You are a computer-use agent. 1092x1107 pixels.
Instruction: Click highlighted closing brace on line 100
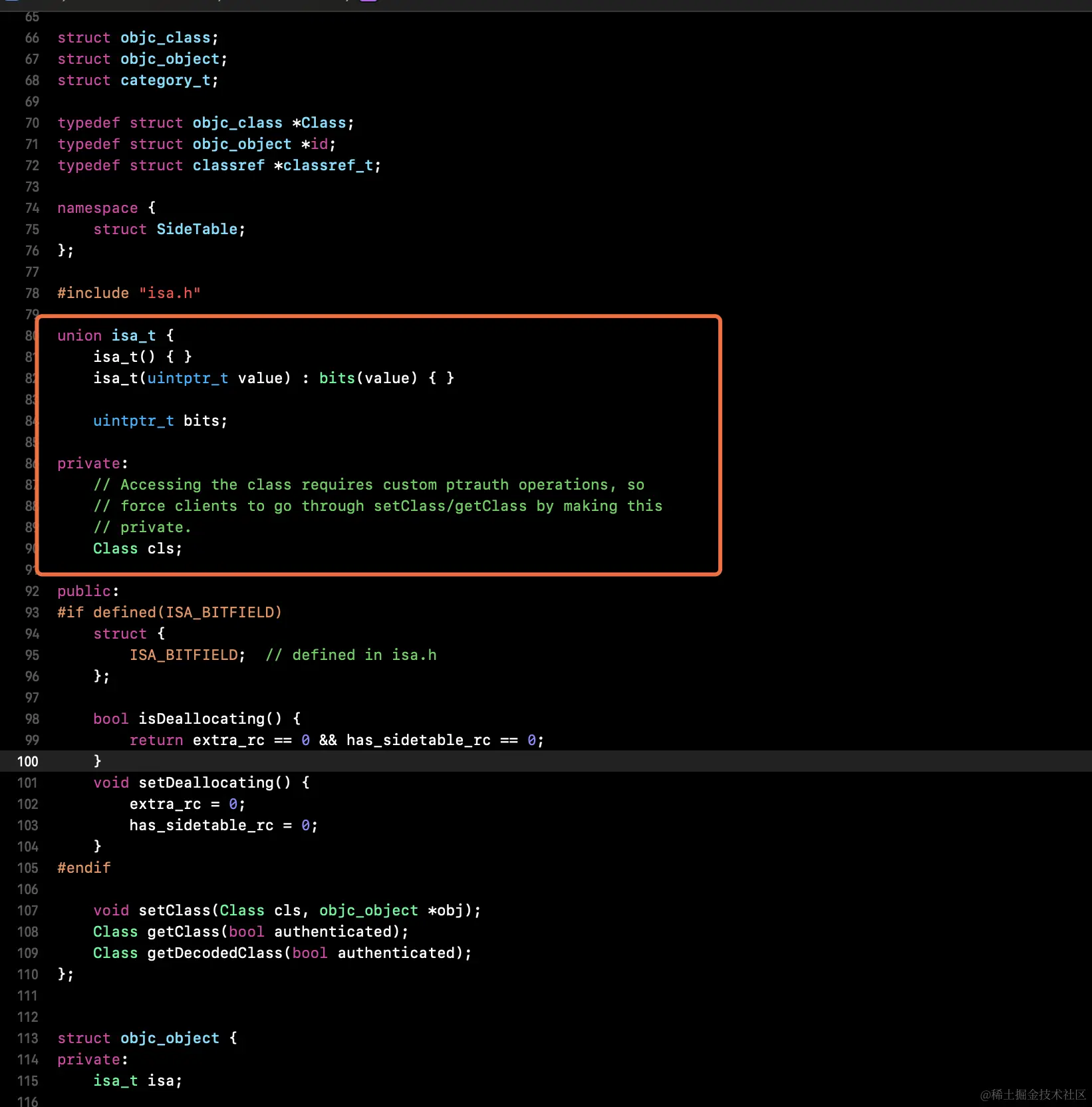(x=97, y=761)
